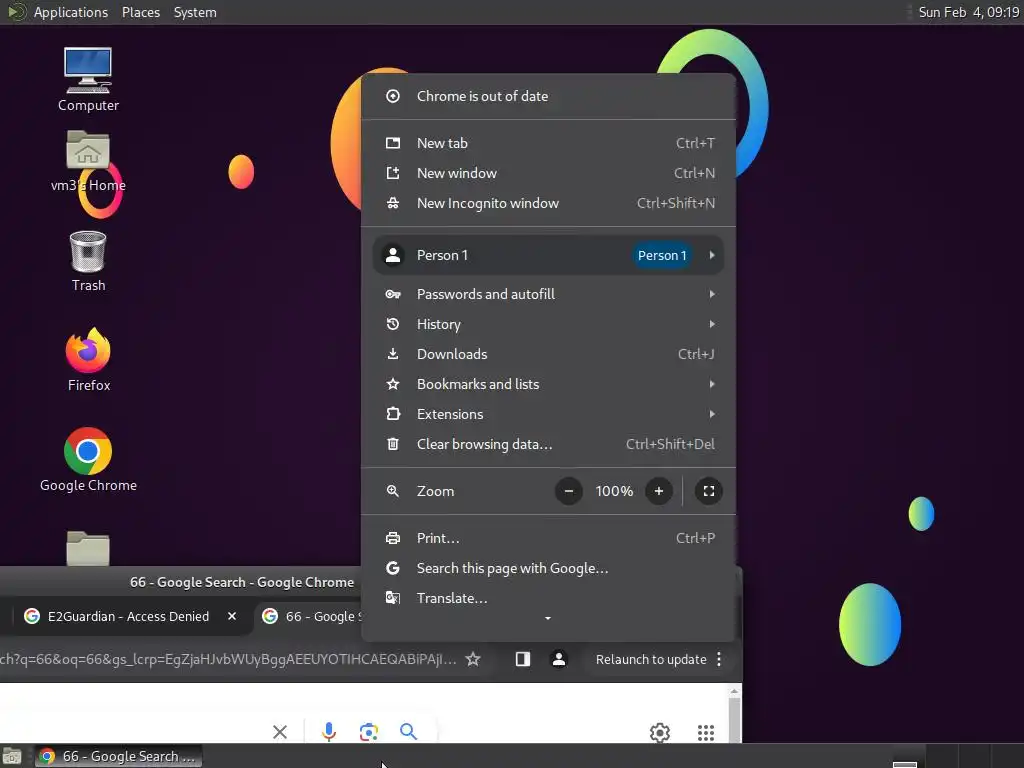Start Google voice search microphone
Screen dimensions: 1024x768
coord(329,731)
